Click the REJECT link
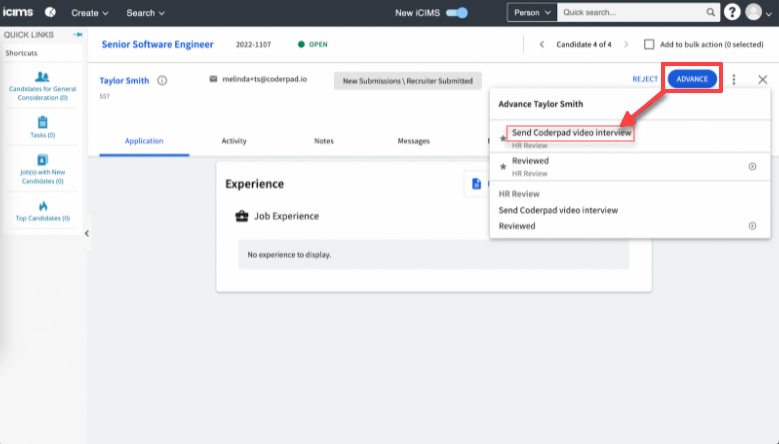The image size is (779, 444). click(x=645, y=80)
